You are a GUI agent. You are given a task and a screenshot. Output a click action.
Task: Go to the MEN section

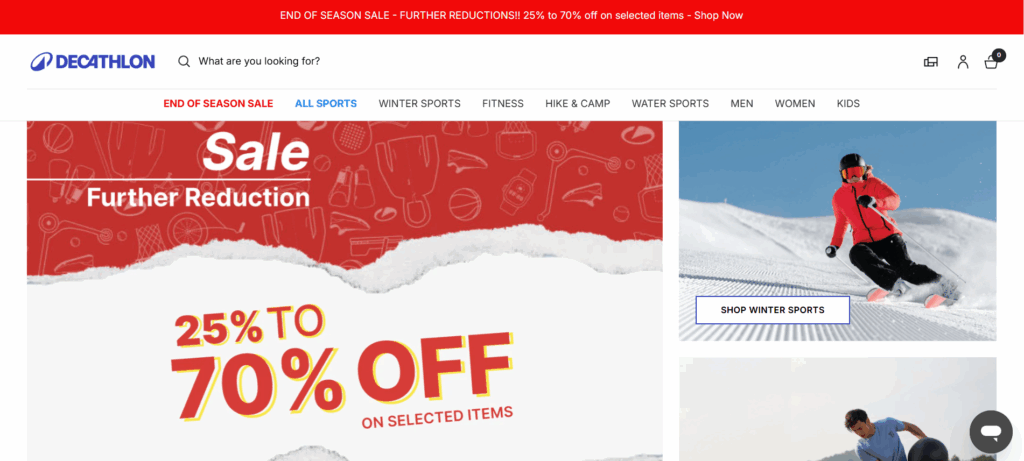coord(742,103)
